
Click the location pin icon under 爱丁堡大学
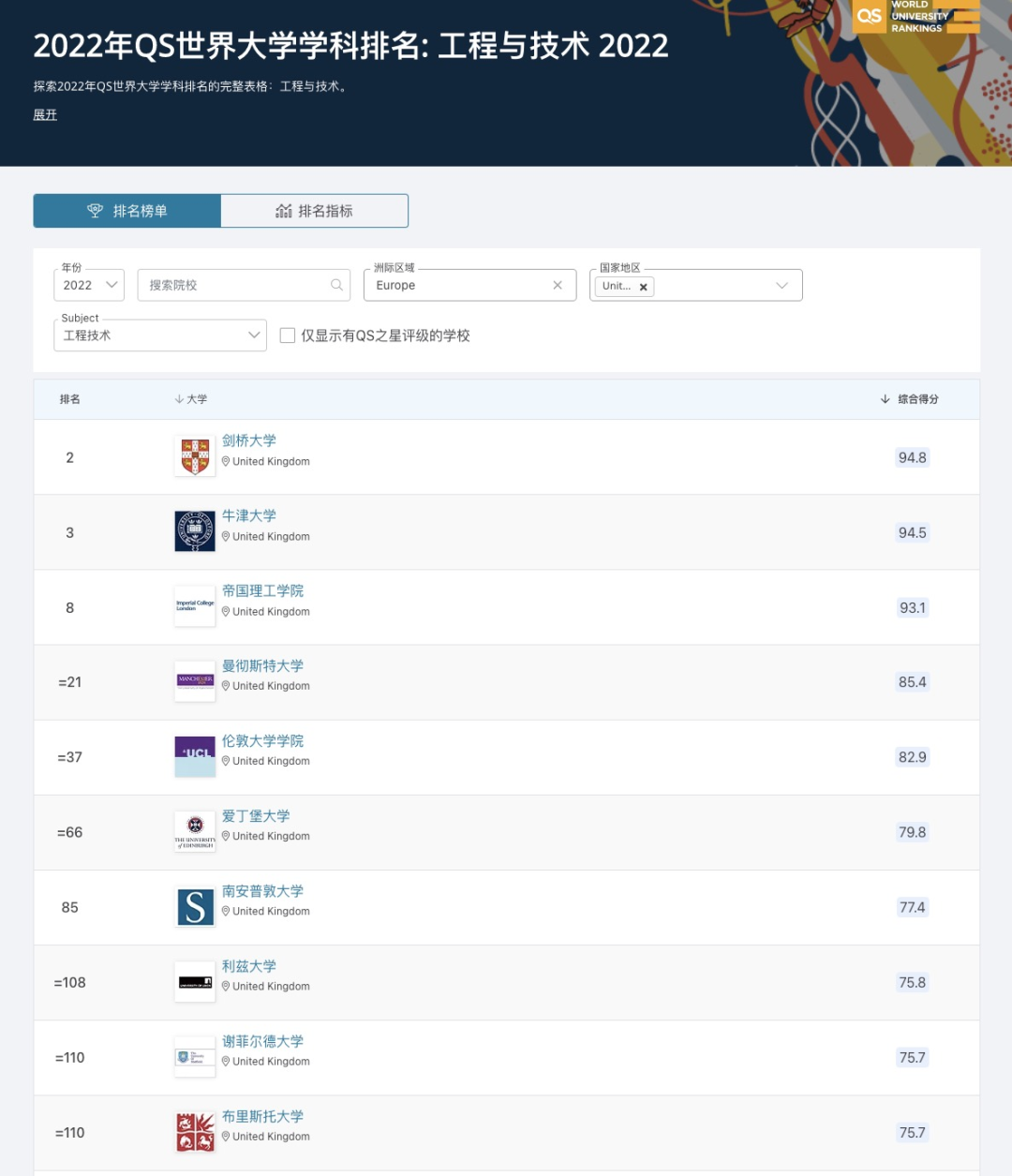point(226,836)
